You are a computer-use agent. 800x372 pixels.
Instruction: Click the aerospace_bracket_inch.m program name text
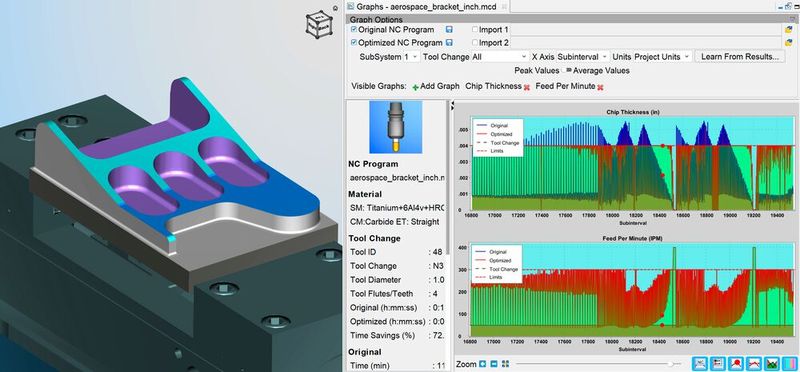397,178
